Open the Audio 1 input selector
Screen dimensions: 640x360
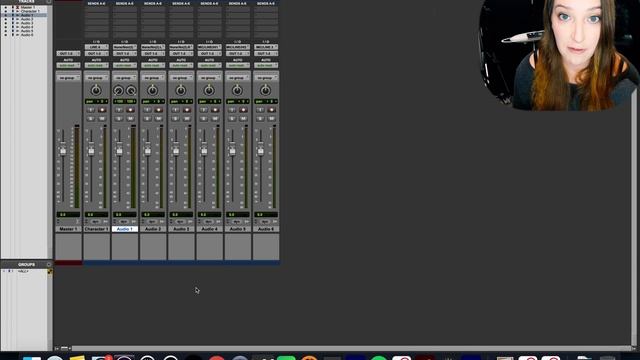click(124, 47)
